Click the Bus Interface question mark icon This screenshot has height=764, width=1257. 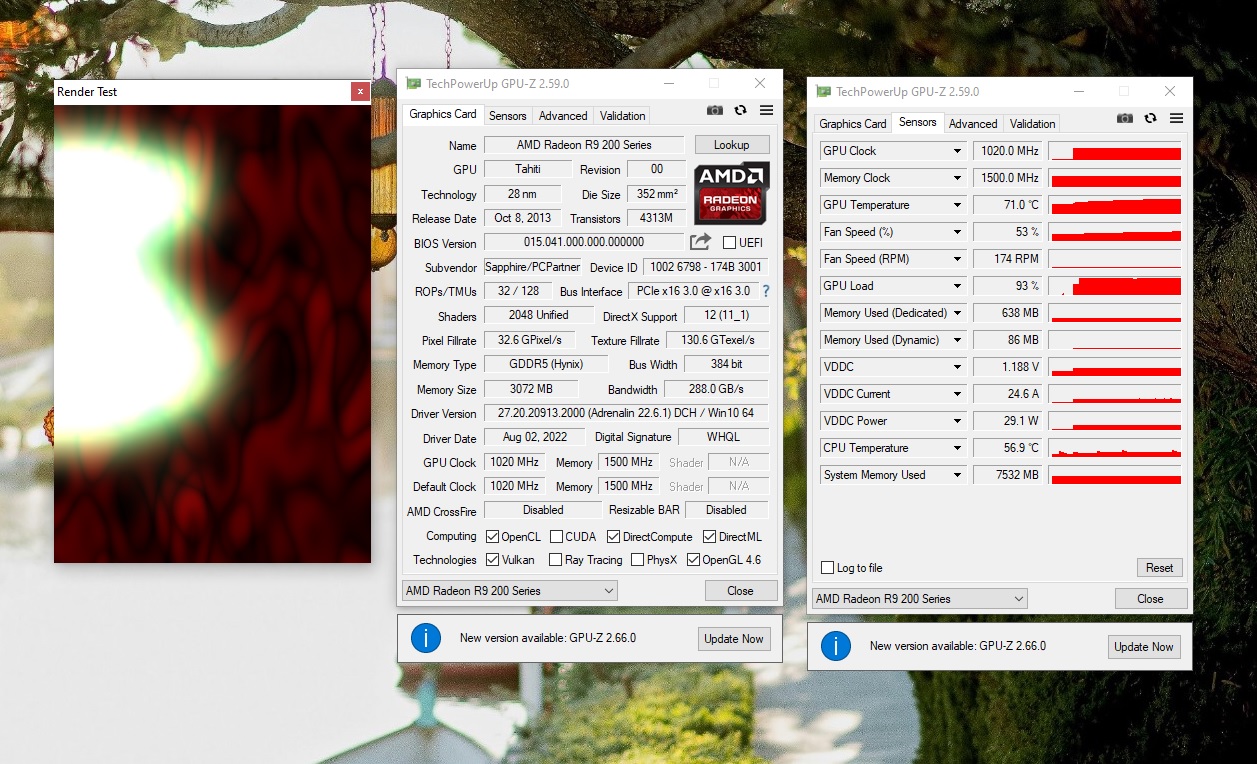coord(766,291)
